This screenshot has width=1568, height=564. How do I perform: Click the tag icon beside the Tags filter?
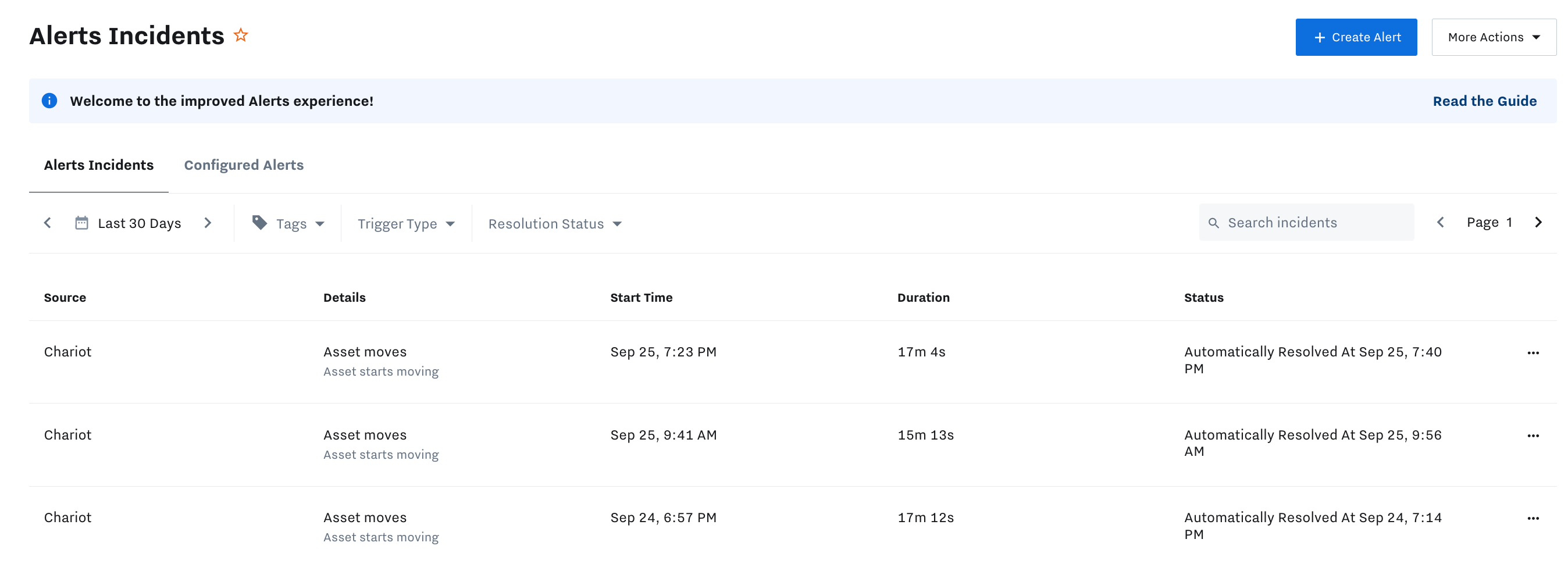pyautogui.click(x=261, y=223)
